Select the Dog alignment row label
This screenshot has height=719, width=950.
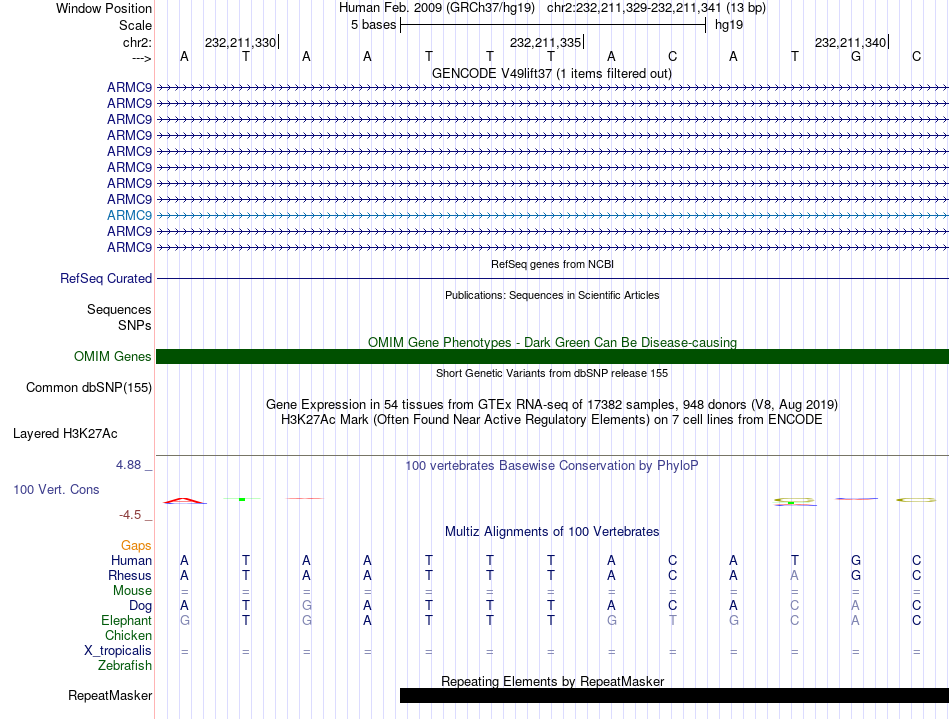(140, 606)
